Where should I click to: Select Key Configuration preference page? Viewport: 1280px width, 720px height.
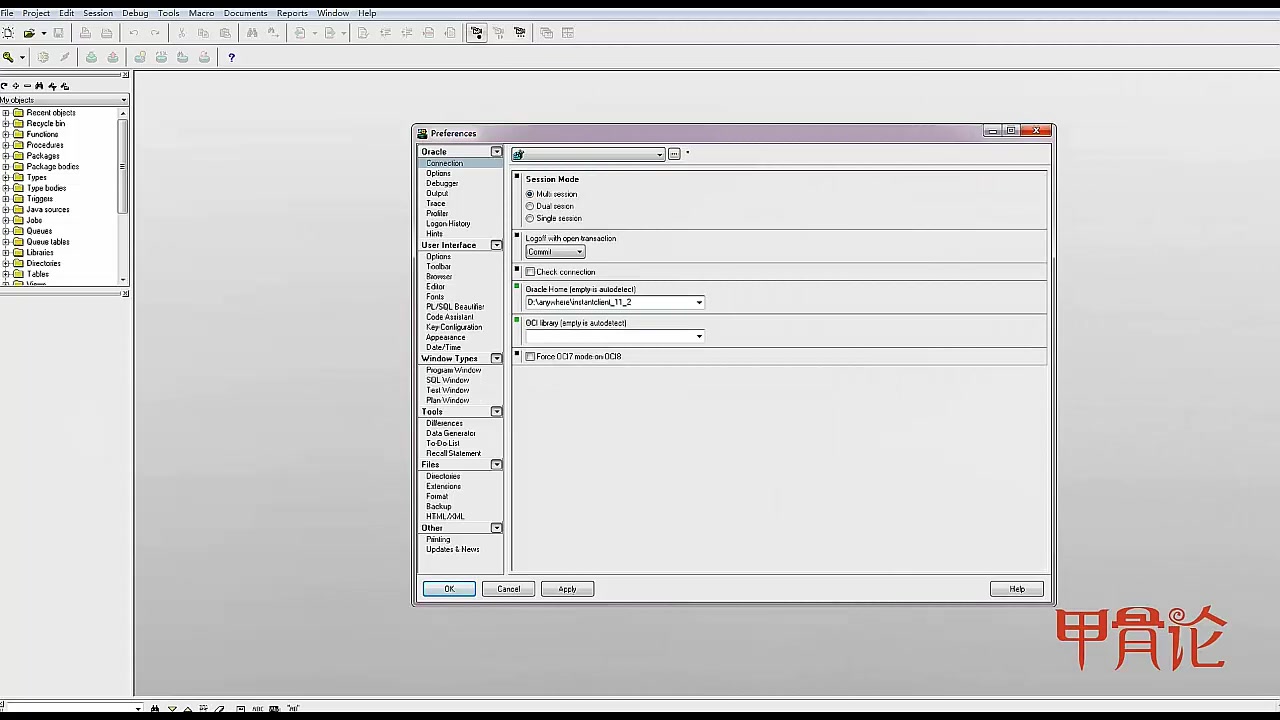click(x=454, y=327)
